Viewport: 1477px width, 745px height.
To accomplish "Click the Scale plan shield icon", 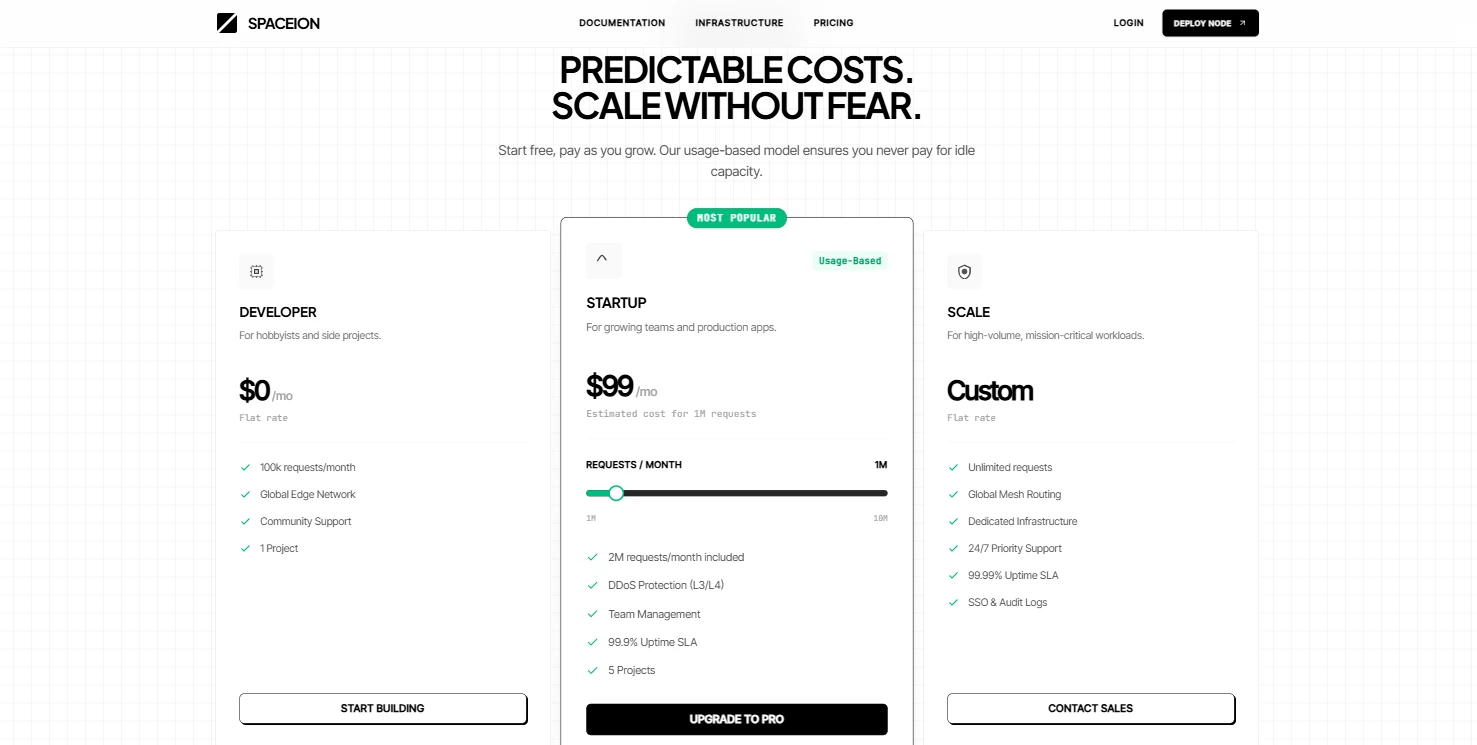I will 964,271.
